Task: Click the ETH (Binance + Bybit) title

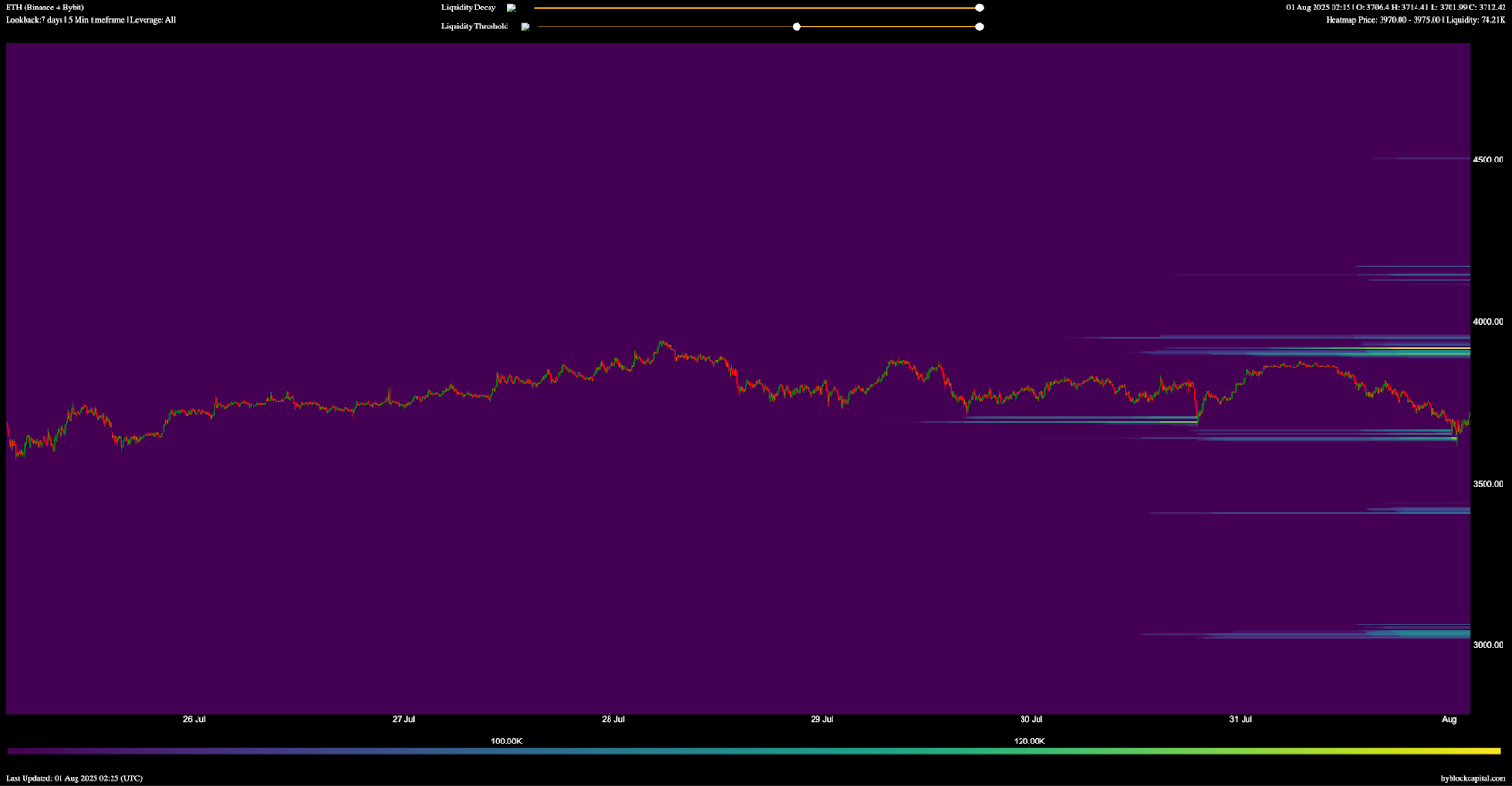Action: pos(45,8)
